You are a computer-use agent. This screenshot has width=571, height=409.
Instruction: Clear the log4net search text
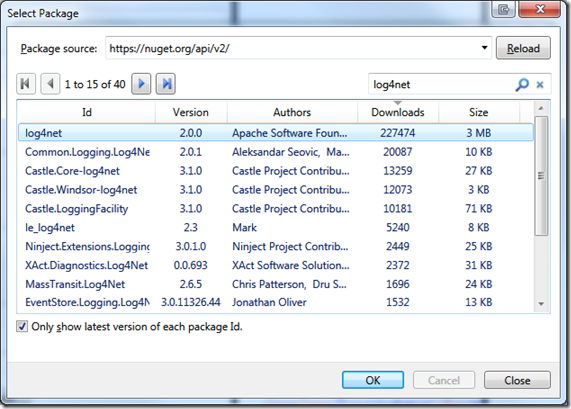point(540,85)
